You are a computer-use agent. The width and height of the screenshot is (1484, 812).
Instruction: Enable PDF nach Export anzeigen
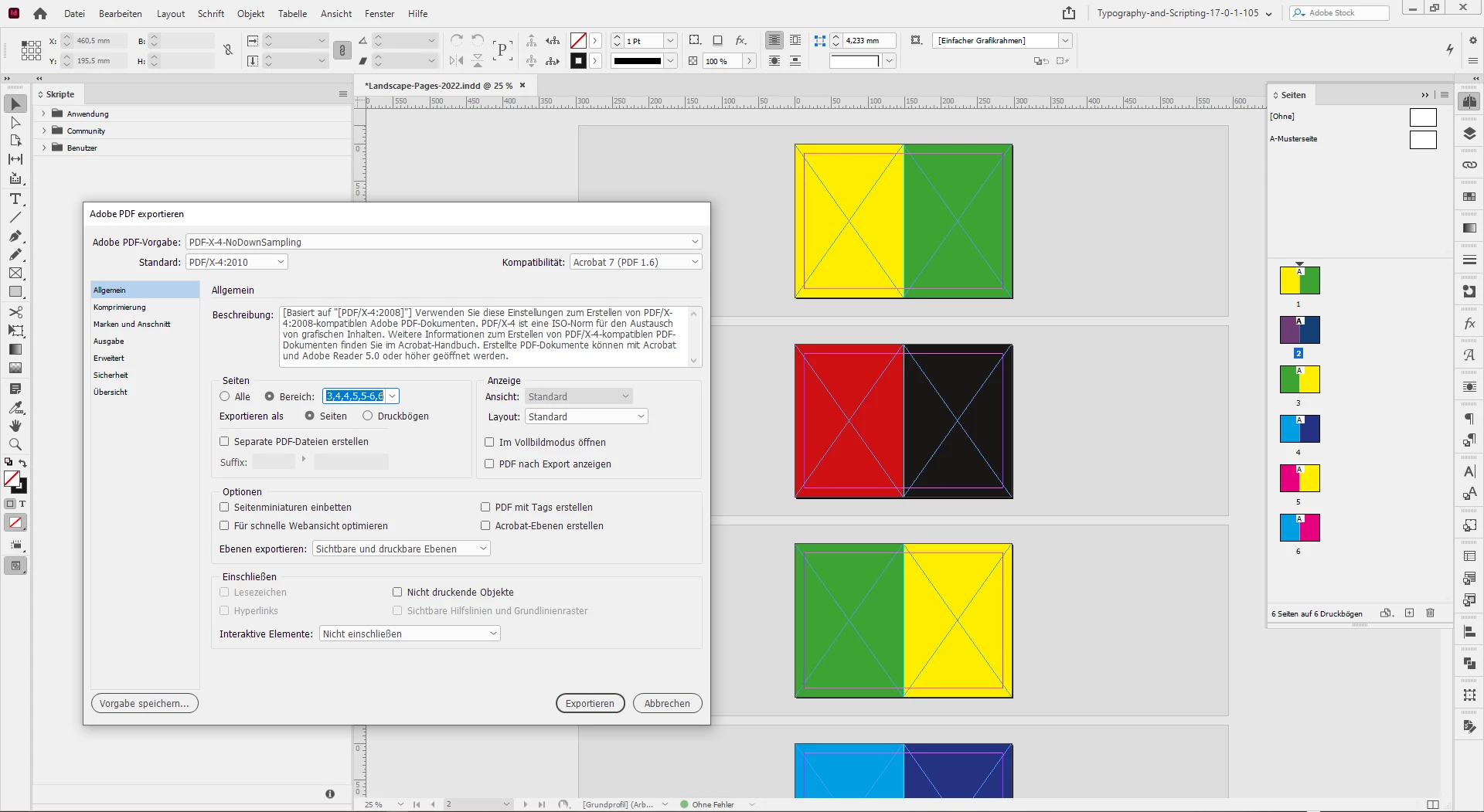click(489, 464)
